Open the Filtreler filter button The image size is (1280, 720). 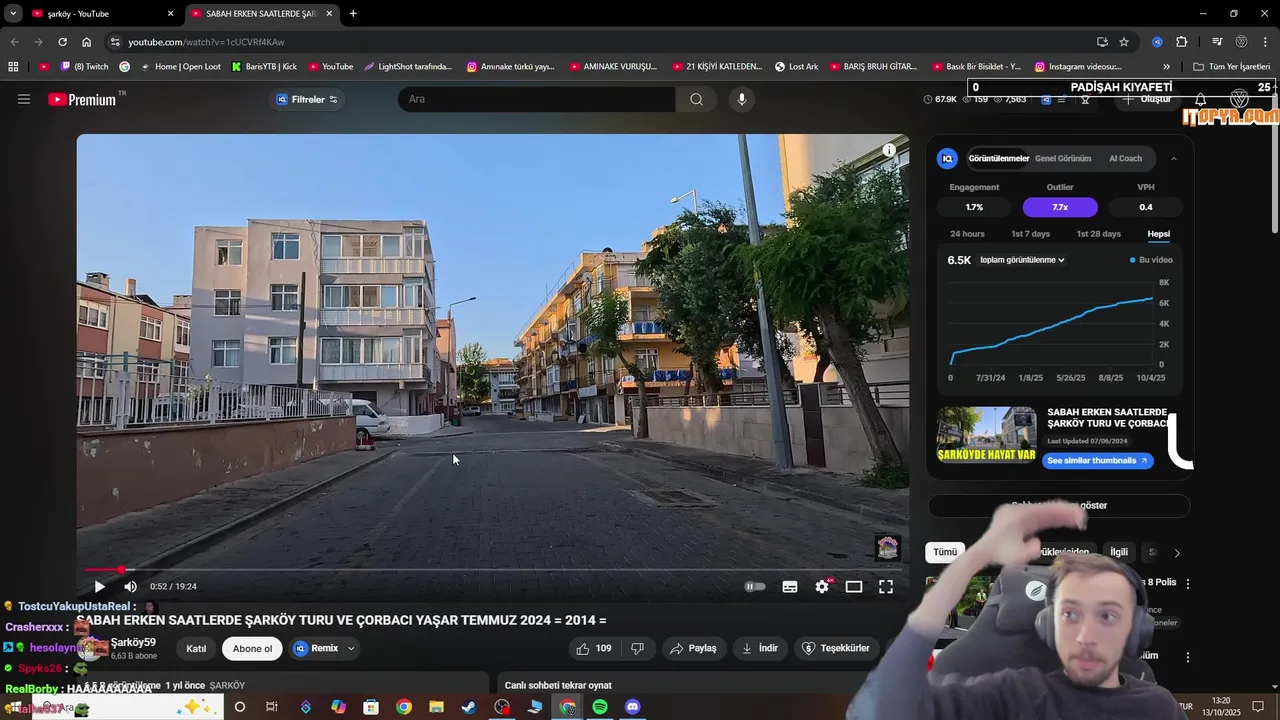tap(307, 99)
